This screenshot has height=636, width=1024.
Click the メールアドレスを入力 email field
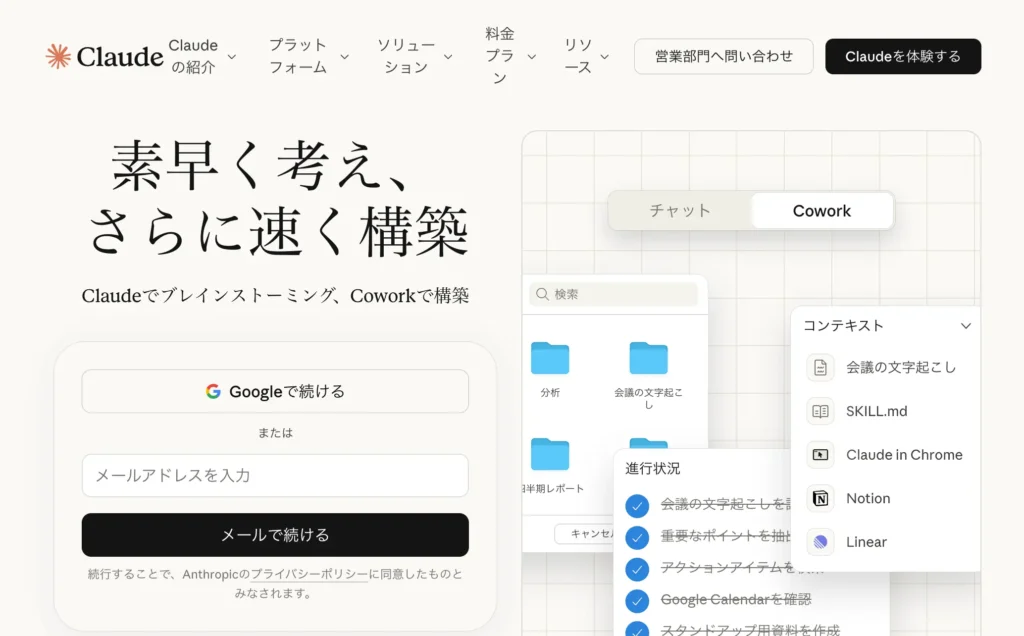(x=275, y=476)
